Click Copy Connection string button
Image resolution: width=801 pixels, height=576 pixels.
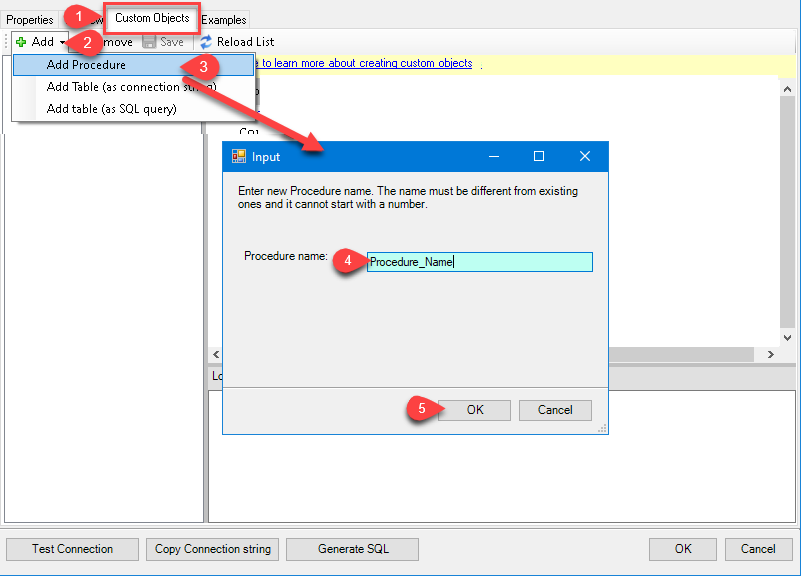(213, 549)
